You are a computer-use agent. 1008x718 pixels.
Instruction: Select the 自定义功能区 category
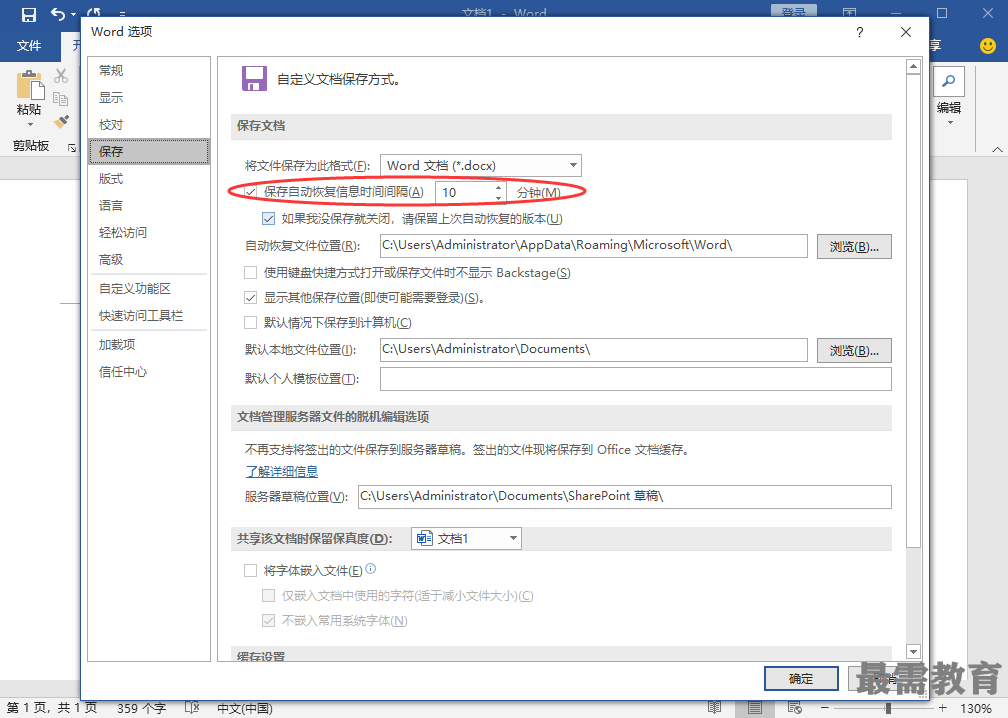tap(149, 289)
